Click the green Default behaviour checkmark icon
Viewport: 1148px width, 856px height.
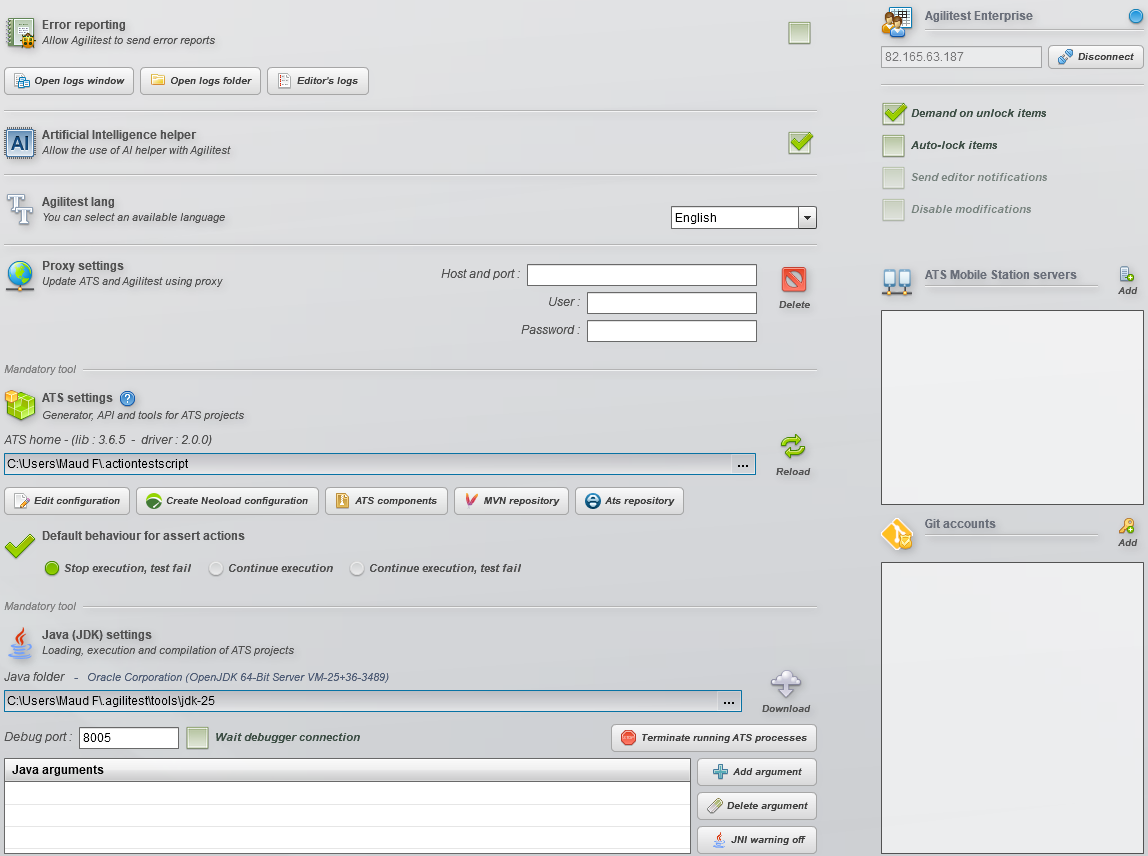pos(20,546)
